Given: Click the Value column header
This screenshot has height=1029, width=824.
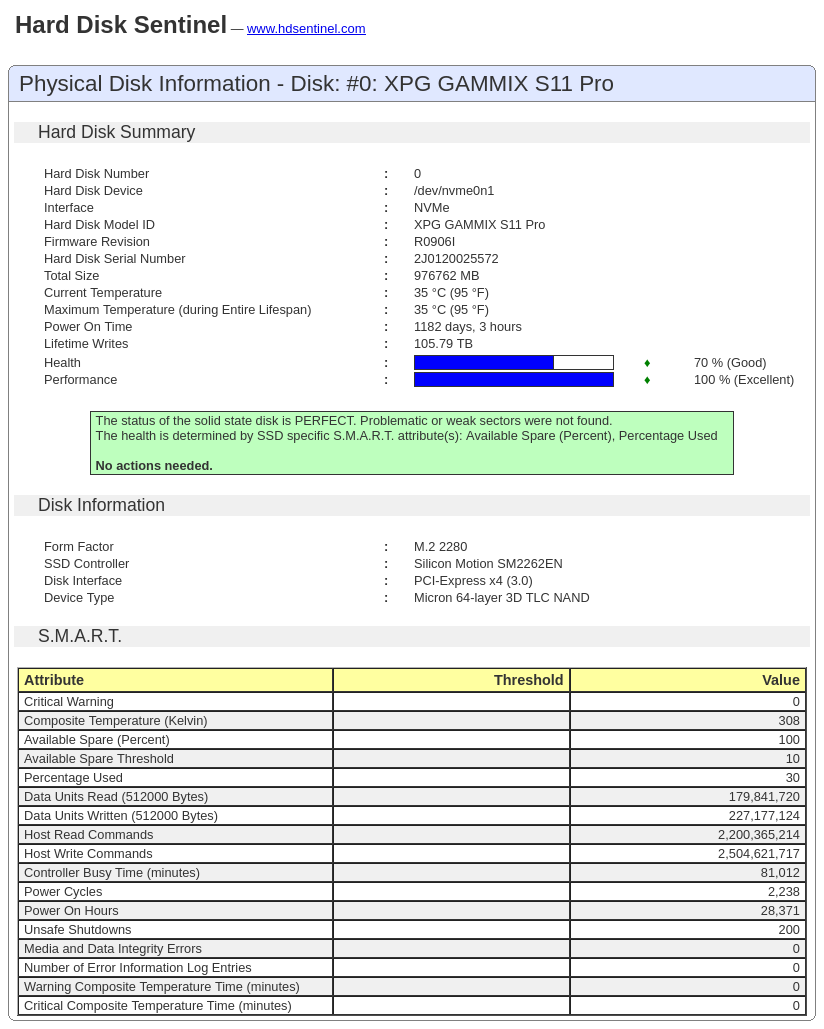Looking at the screenshot, I should 688,680.
